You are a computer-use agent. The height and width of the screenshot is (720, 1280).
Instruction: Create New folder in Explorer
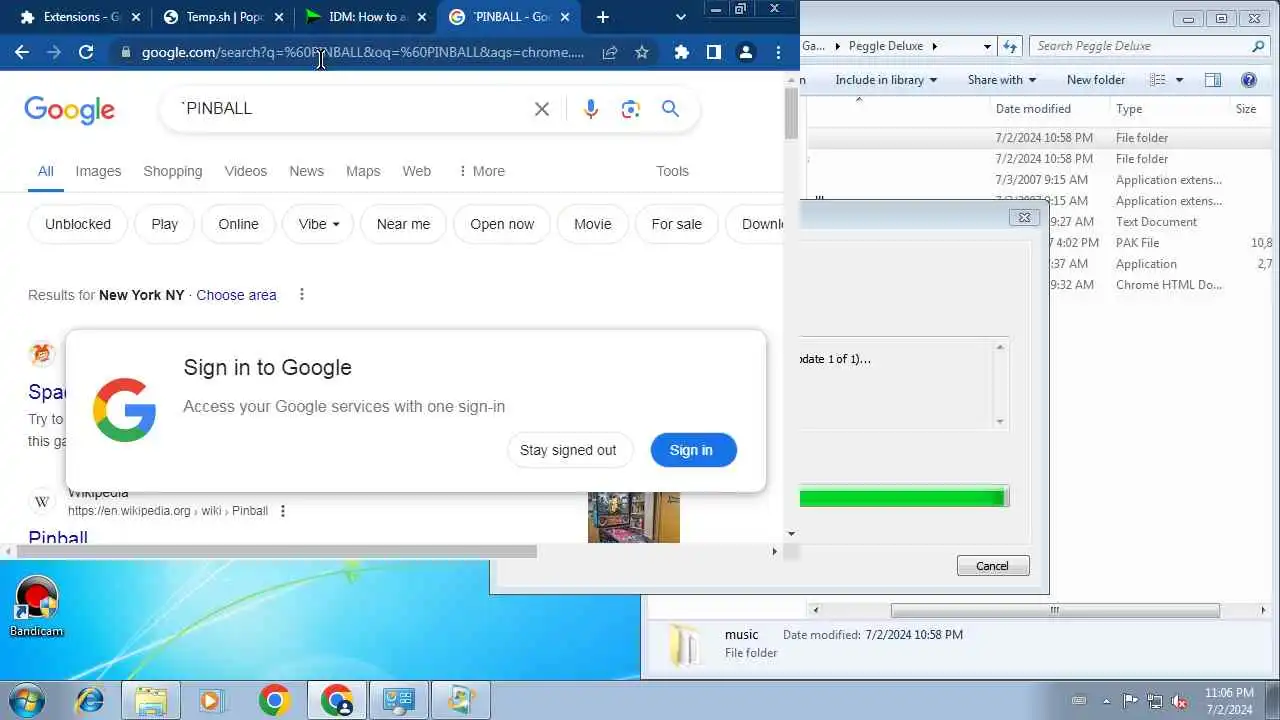1095,80
